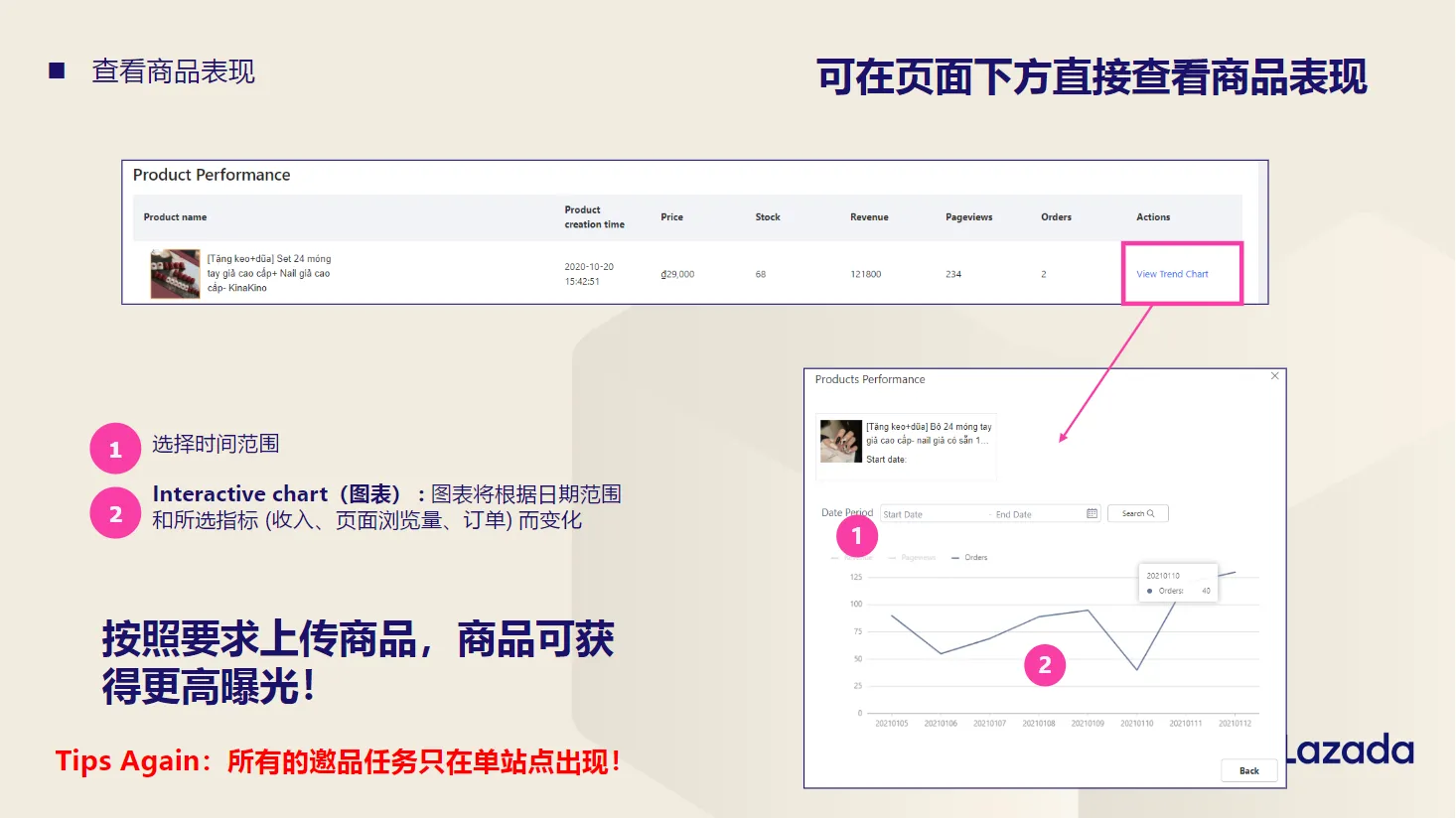
Task: Open View Trend Chart for the nail set
Action: [x=1172, y=274]
